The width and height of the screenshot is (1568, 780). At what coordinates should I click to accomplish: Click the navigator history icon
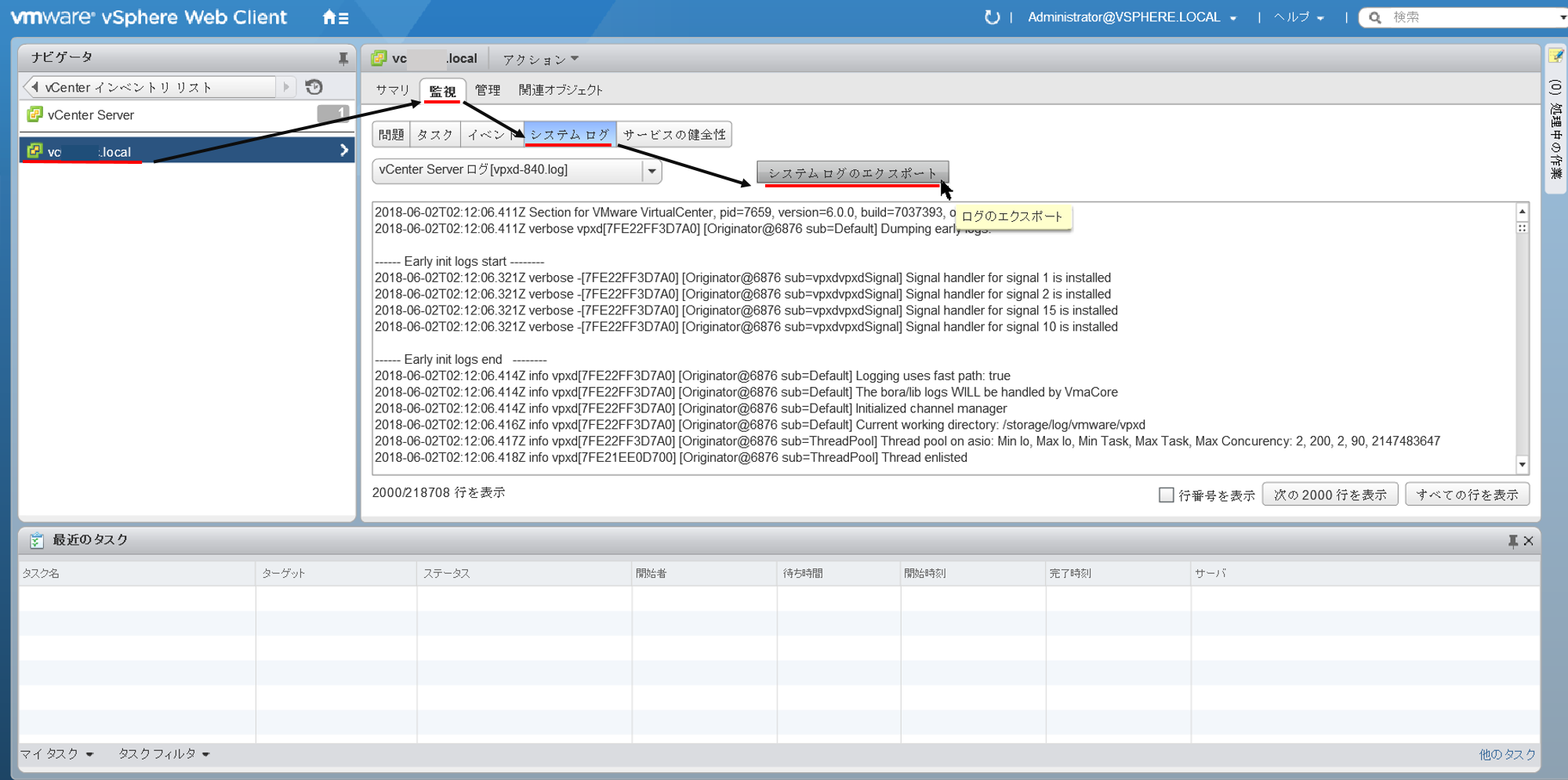[x=314, y=87]
